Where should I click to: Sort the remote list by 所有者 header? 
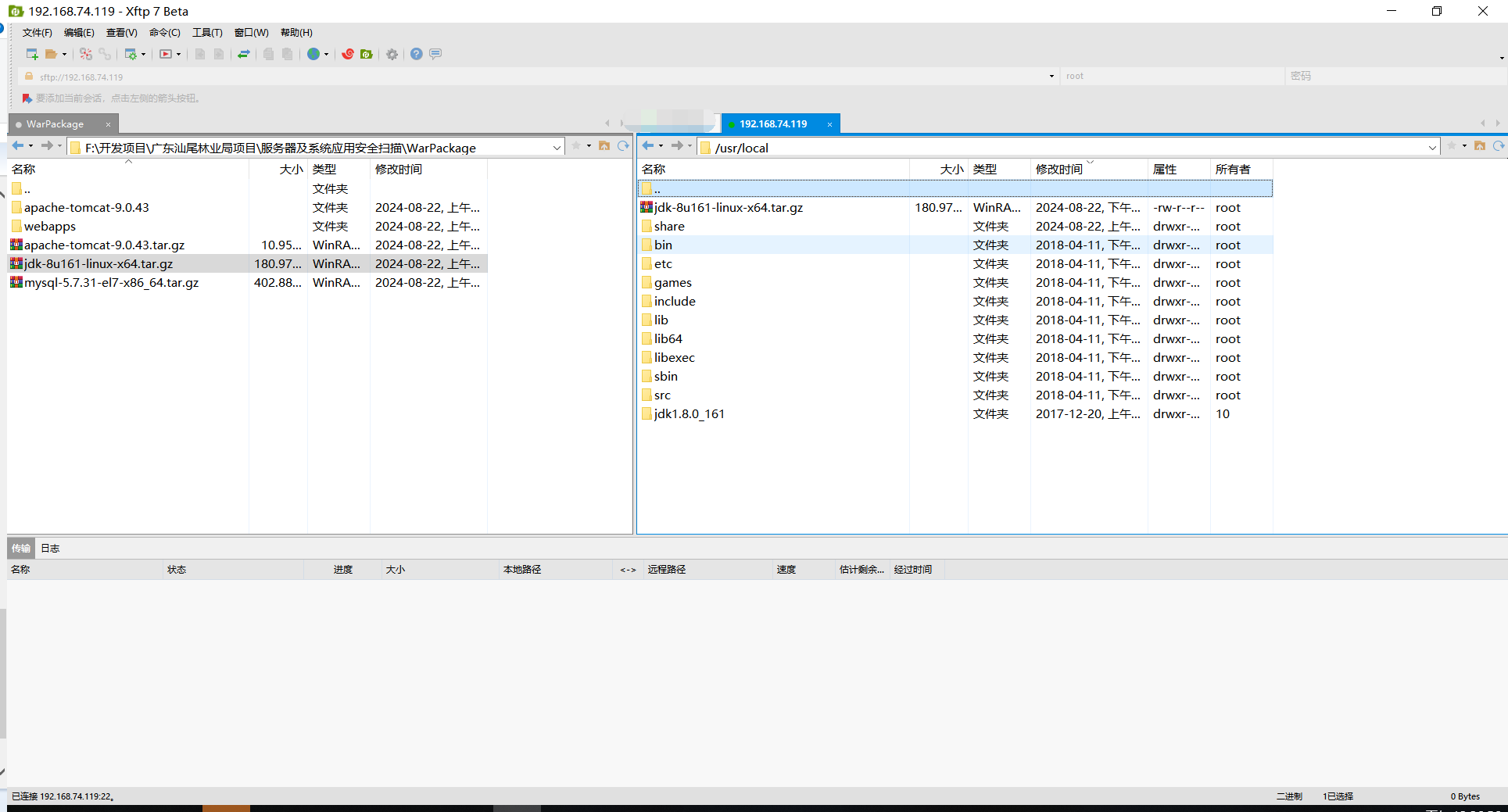tap(1241, 170)
